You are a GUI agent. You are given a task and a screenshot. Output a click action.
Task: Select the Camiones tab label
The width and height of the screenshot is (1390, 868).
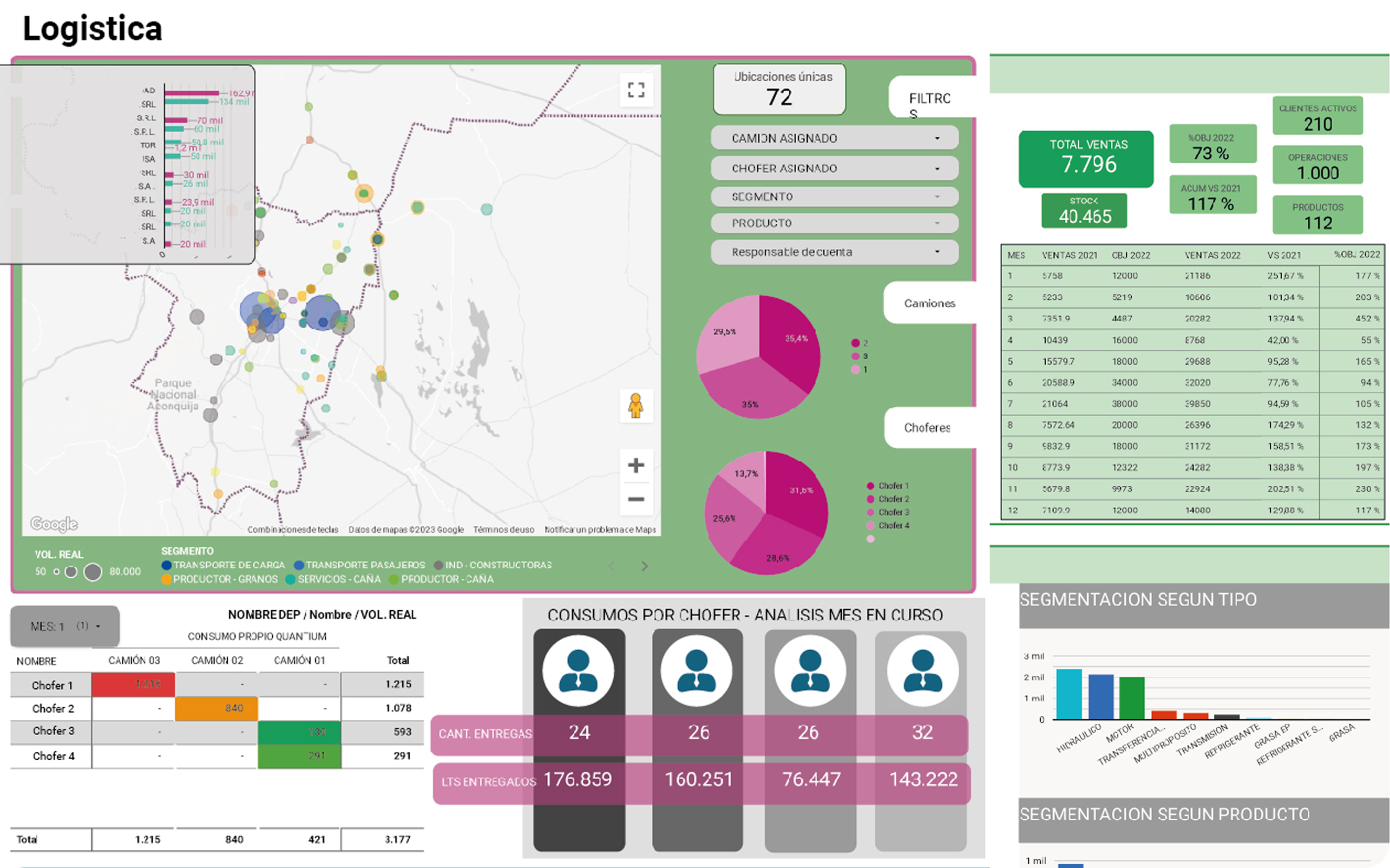[x=929, y=303]
